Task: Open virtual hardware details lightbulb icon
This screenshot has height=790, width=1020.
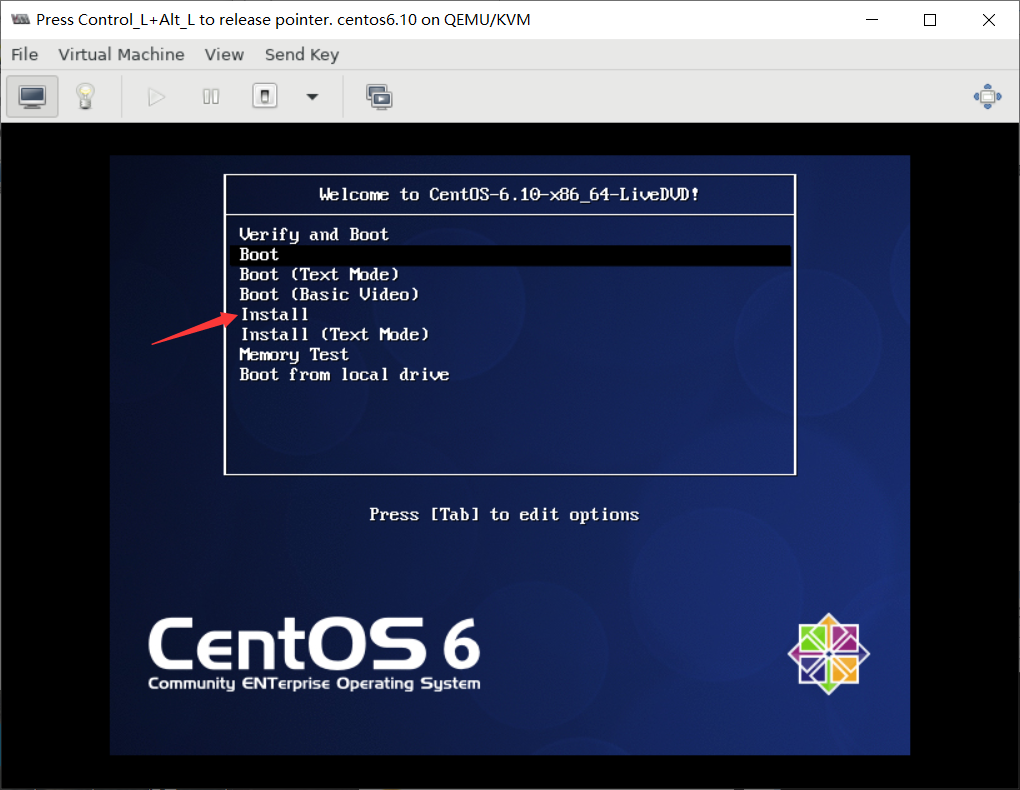Action: click(x=85, y=96)
